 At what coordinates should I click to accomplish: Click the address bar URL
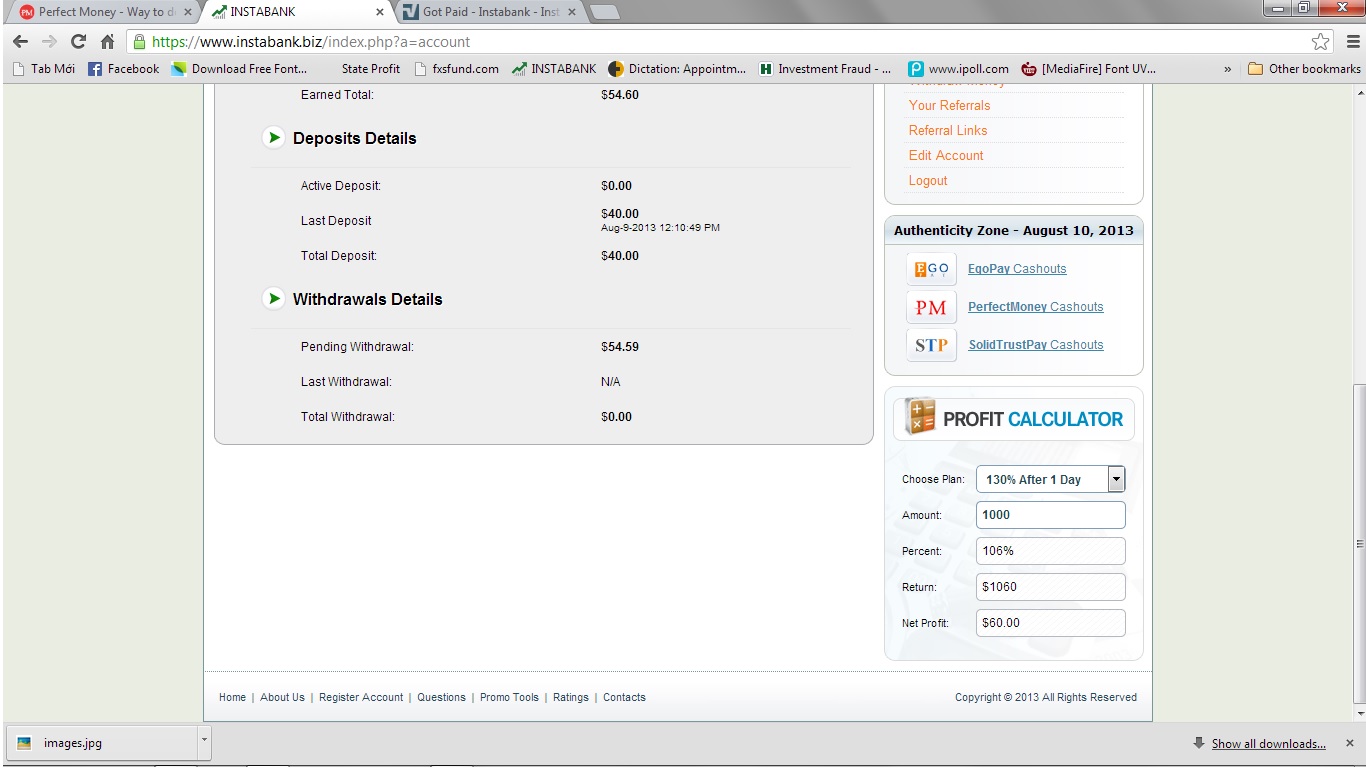(311, 42)
